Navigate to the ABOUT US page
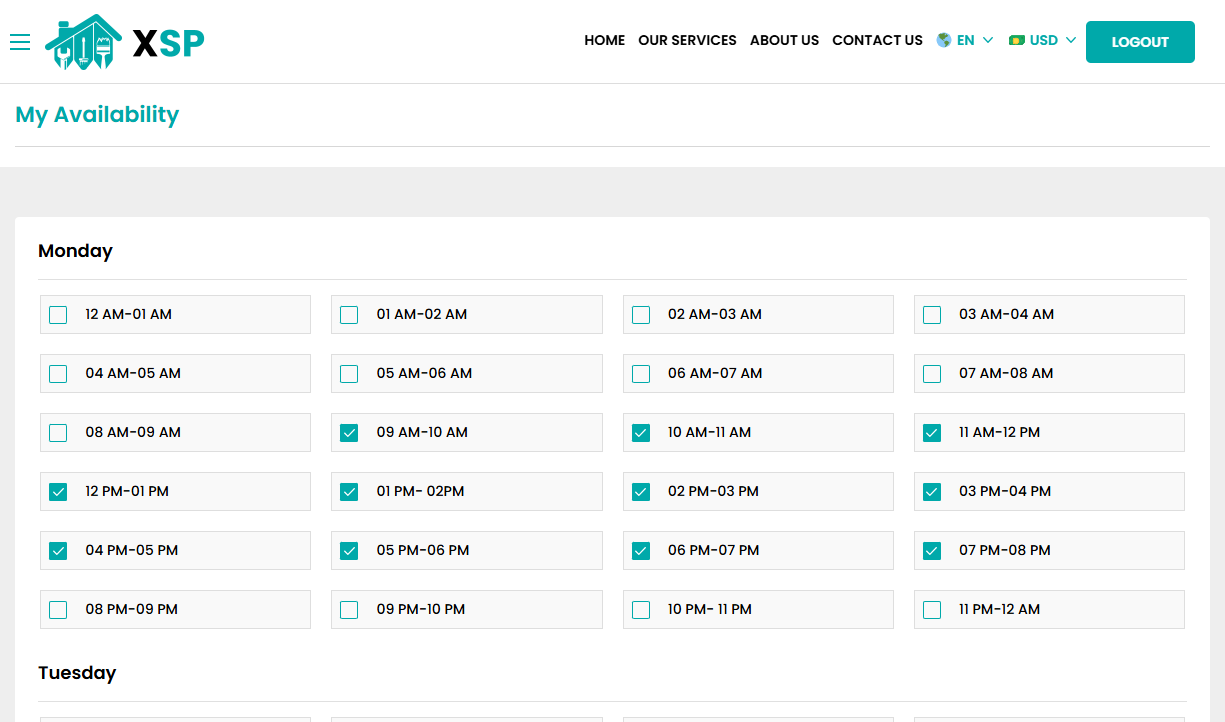 784,40
